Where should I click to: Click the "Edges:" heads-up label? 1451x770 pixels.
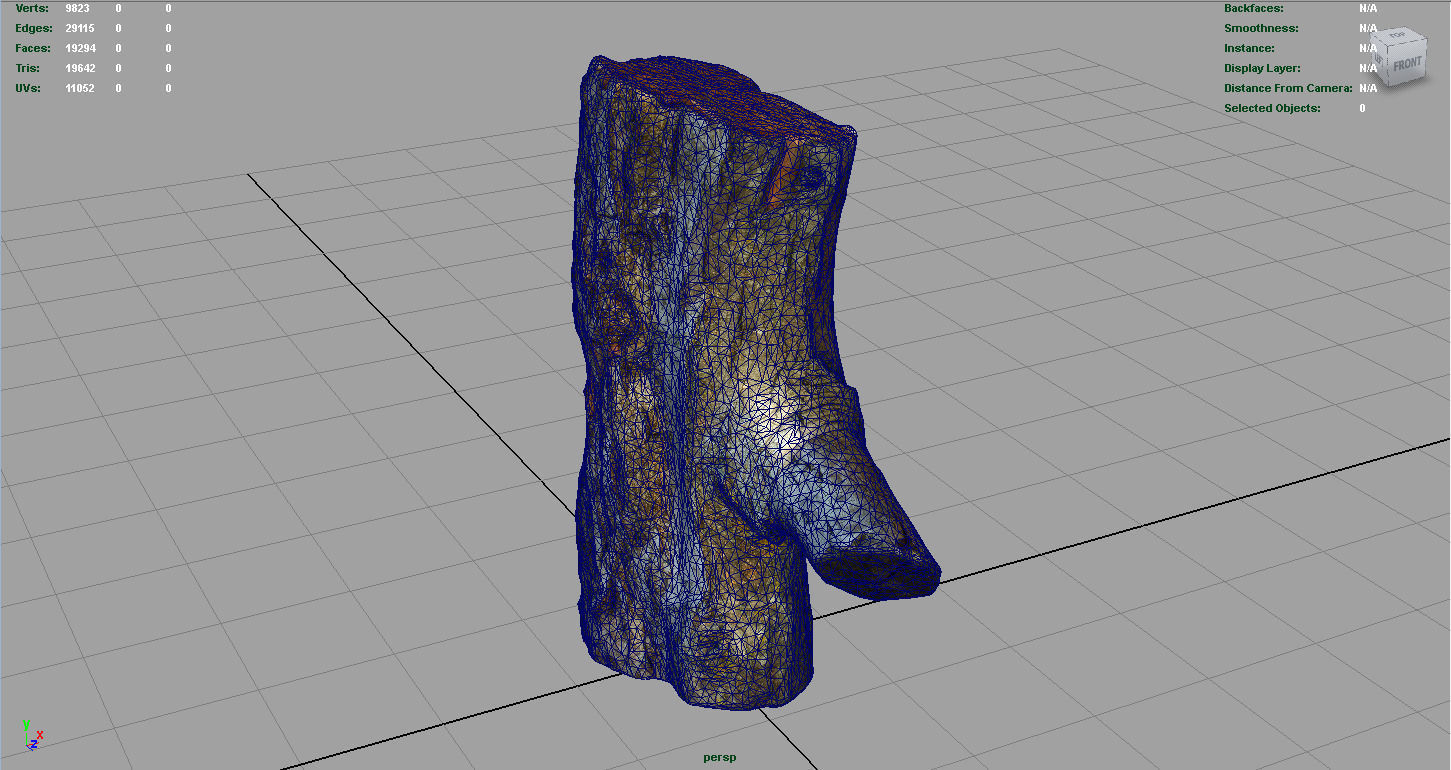click(34, 28)
